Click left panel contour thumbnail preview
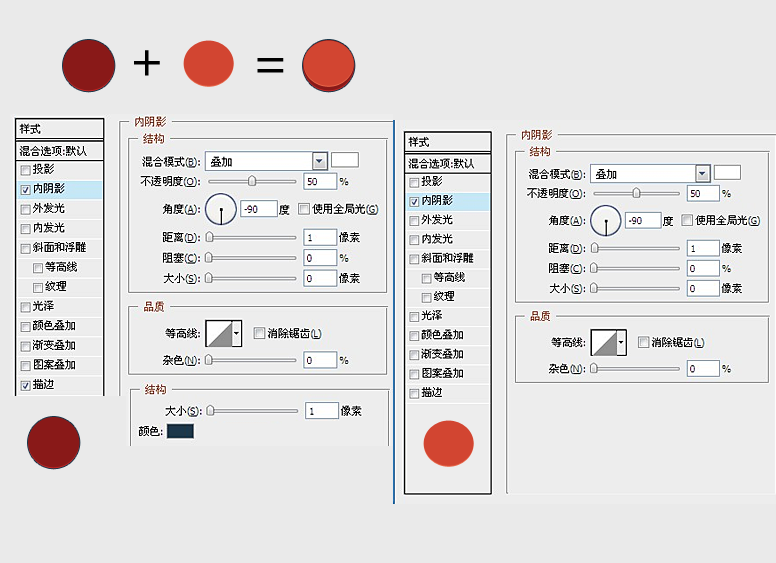The width and height of the screenshot is (776, 563). pos(219,333)
